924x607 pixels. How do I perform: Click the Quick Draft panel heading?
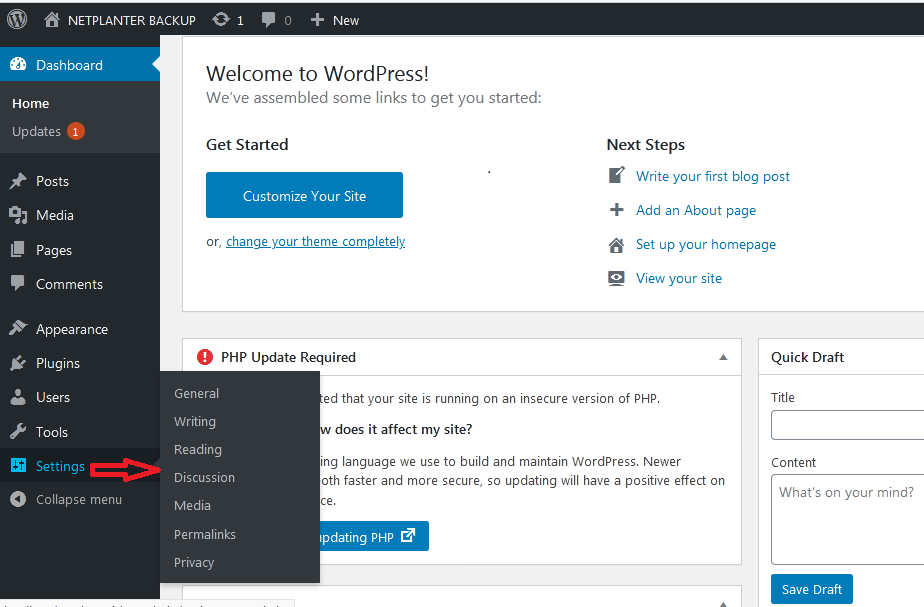click(x=807, y=357)
